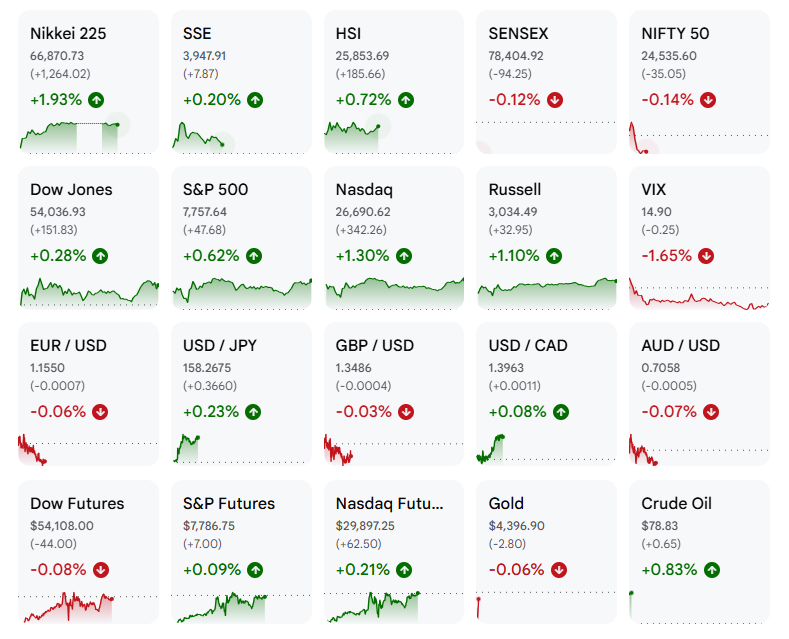Click the AUD / USD -0.07% percentage
This screenshot has width=789, height=639.
click(669, 412)
